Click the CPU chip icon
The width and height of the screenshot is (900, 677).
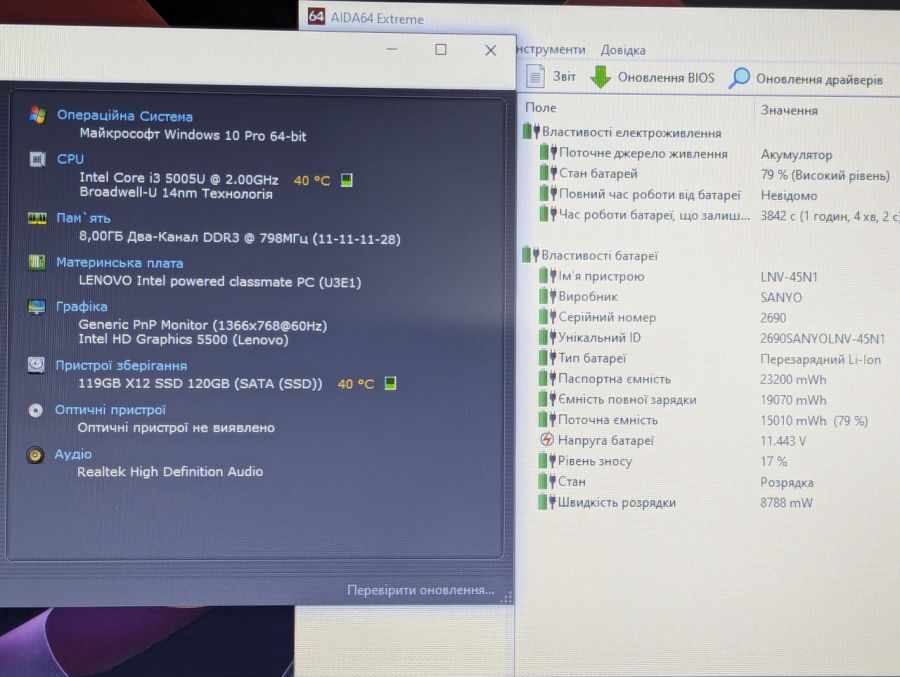(x=37, y=159)
